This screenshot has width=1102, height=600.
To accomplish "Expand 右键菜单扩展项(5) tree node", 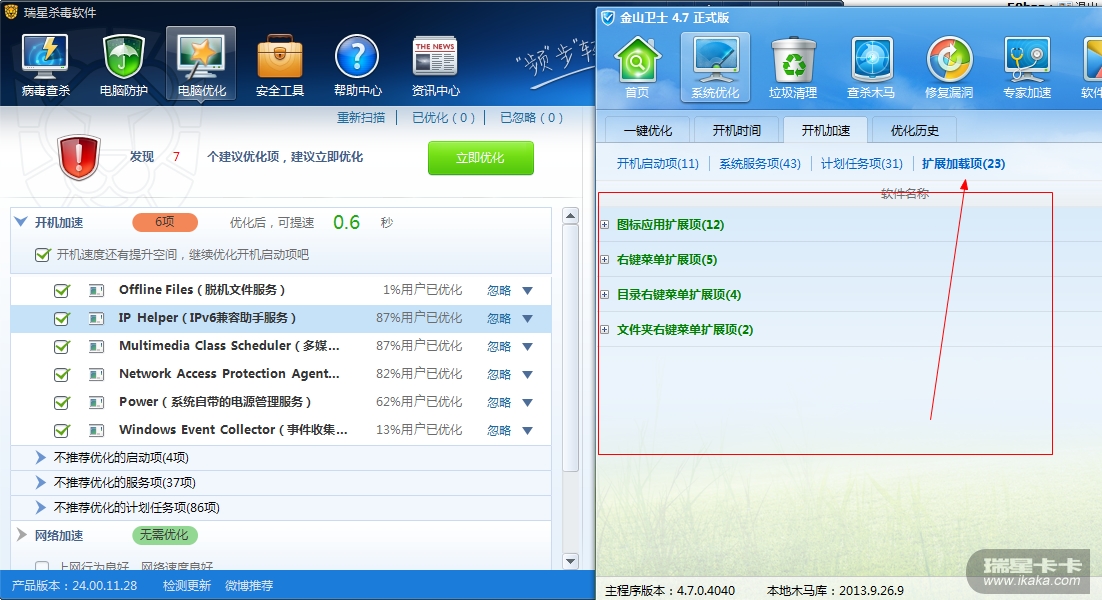I will 604,259.
